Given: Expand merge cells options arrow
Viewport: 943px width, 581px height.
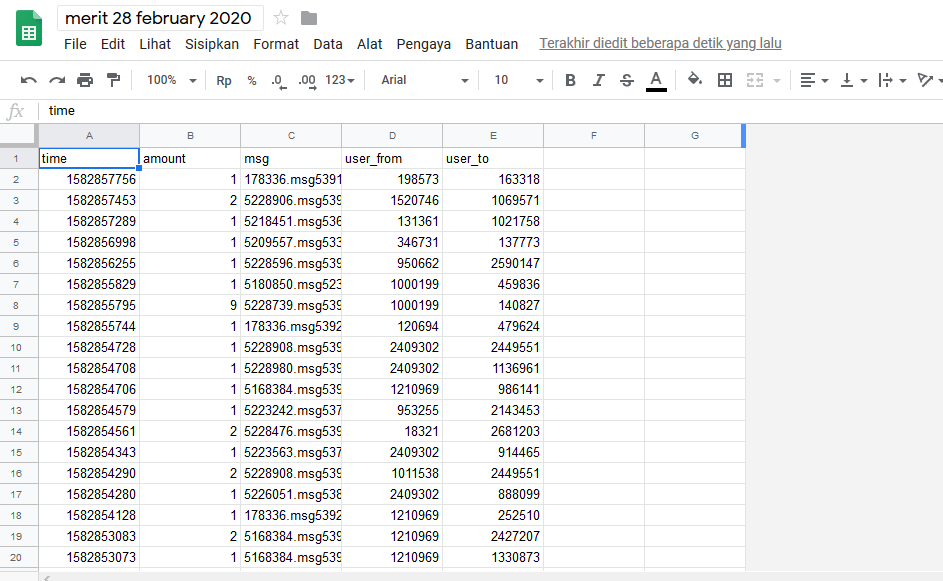Looking at the screenshot, I should click(x=777, y=81).
